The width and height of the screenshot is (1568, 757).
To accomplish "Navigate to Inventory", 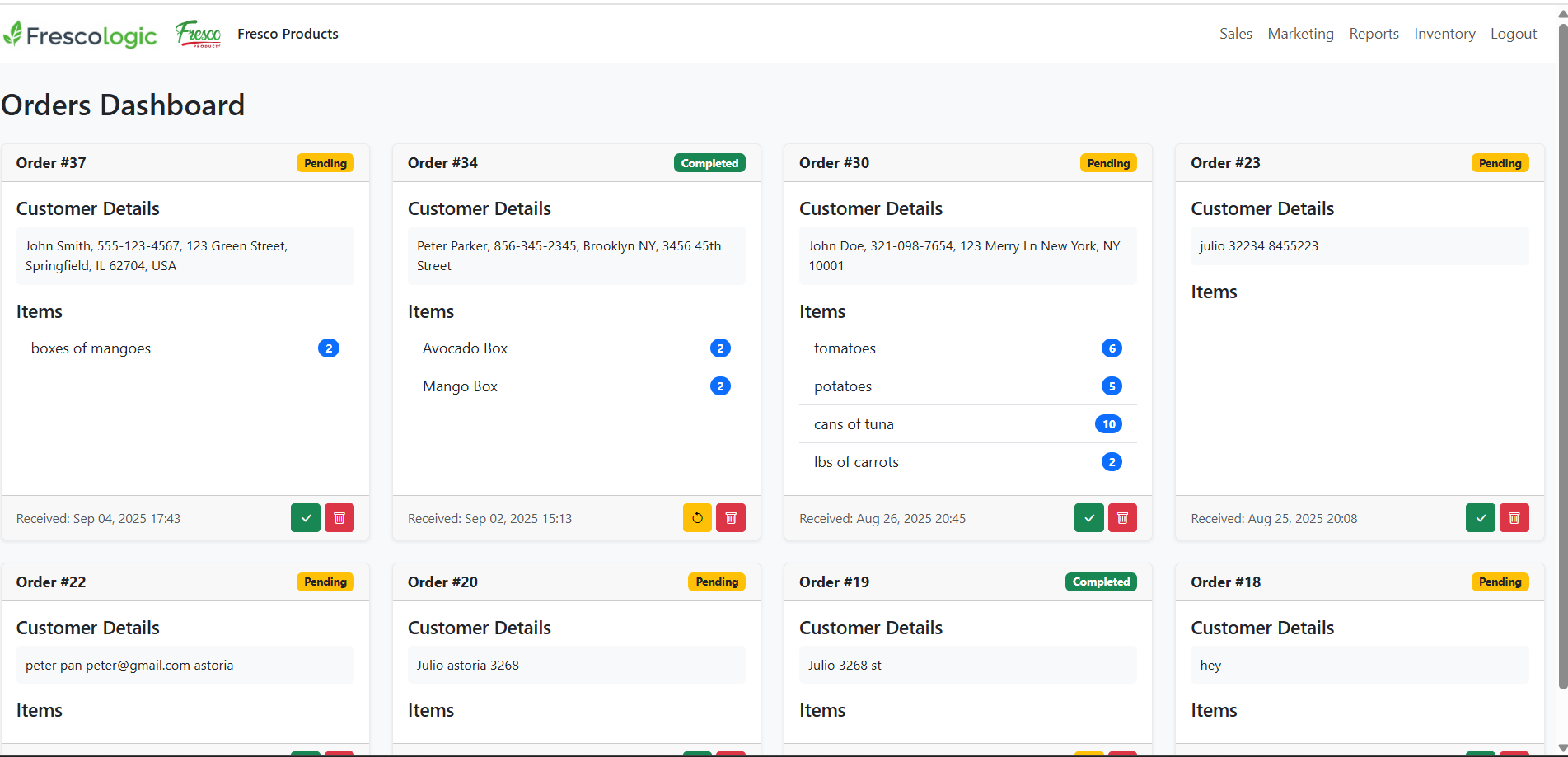I will coord(1444,34).
